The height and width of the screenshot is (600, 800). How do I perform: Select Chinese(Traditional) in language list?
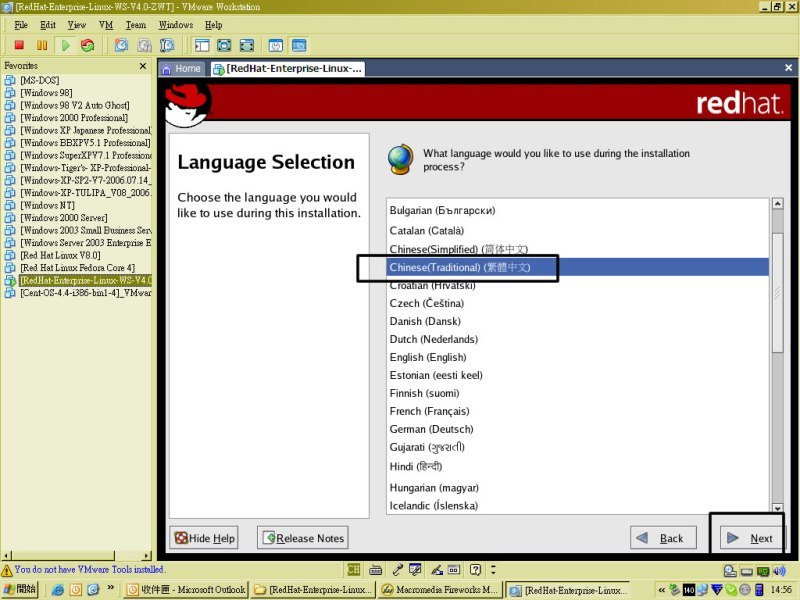tap(577, 267)
